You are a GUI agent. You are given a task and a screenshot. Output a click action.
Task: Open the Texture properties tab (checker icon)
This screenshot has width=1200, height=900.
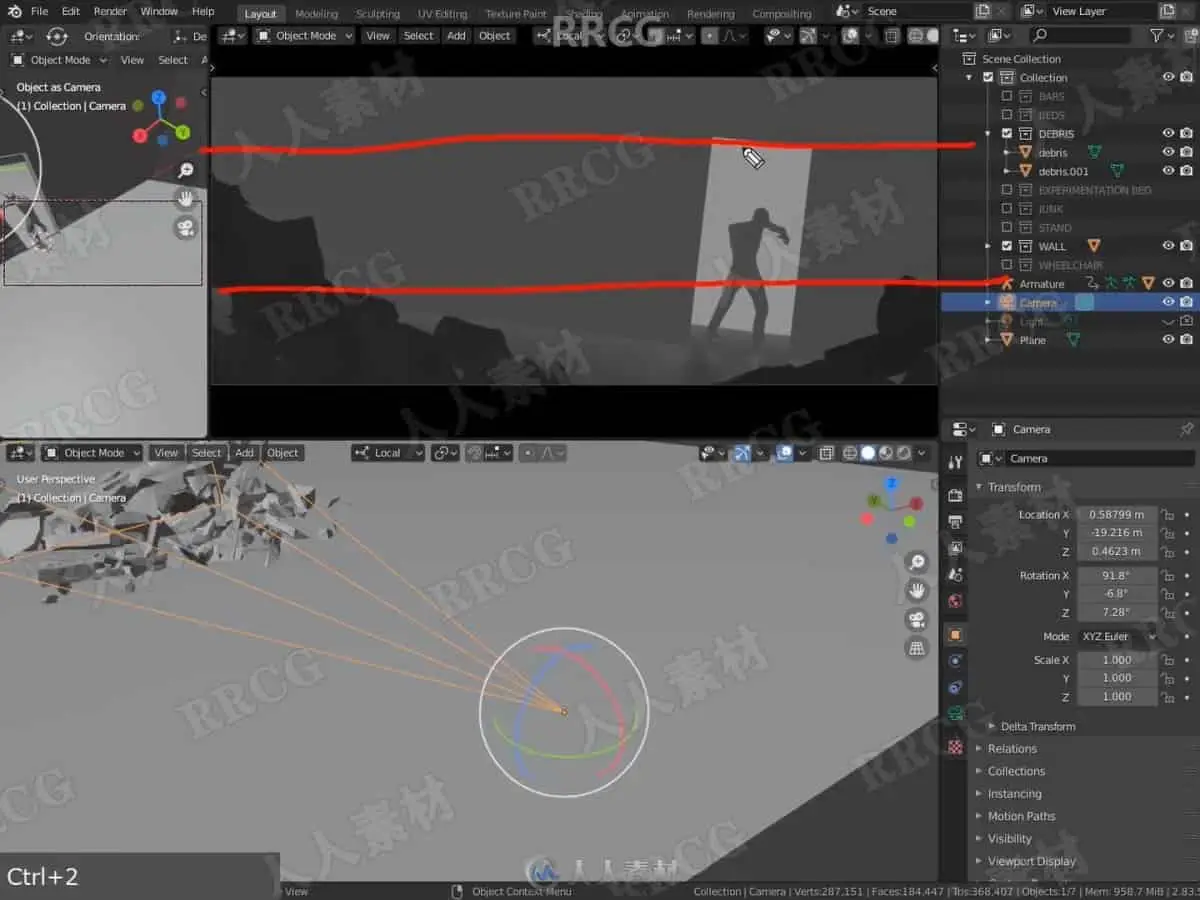tap(955, 746)
